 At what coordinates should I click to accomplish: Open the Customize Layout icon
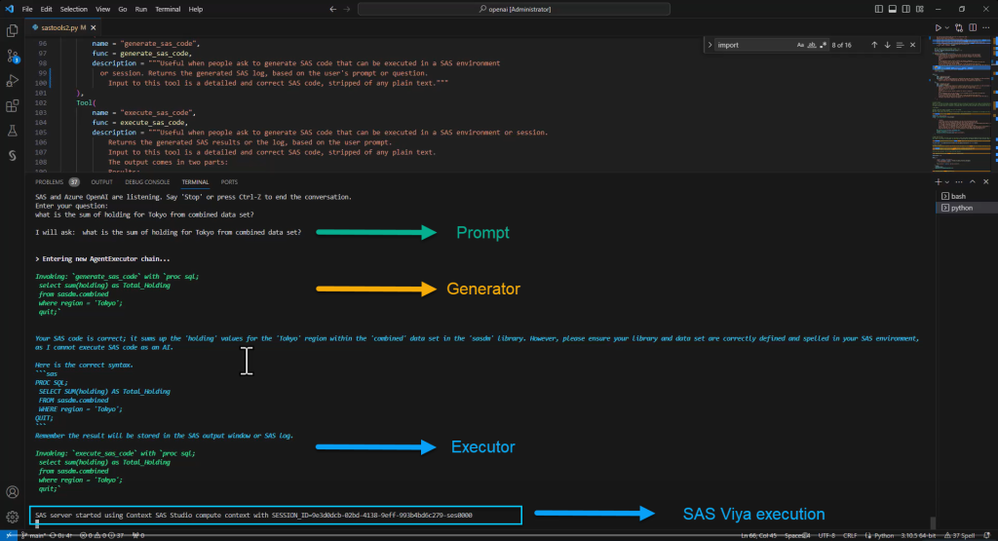(x=920, y=9)
